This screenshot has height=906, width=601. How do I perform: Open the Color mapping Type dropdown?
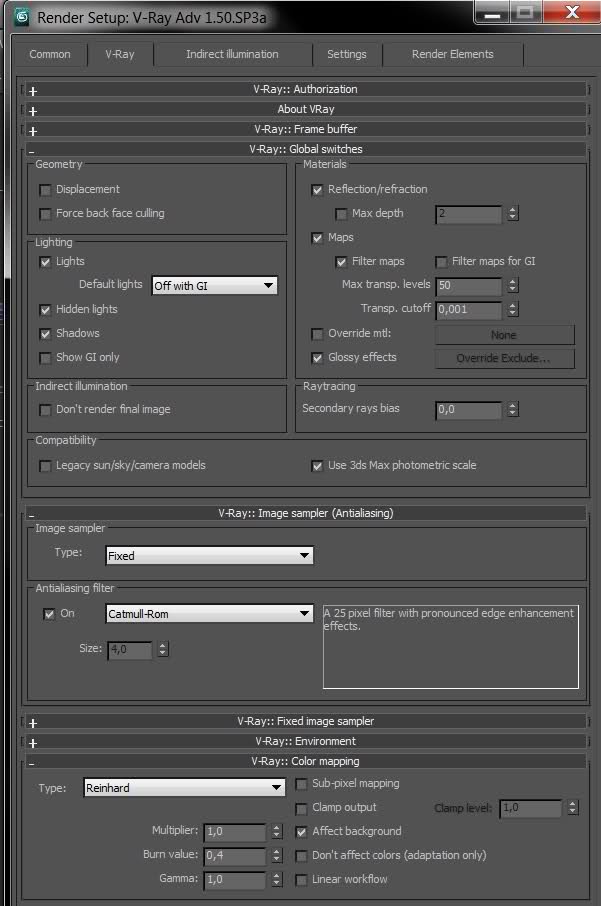coord(184,788)
